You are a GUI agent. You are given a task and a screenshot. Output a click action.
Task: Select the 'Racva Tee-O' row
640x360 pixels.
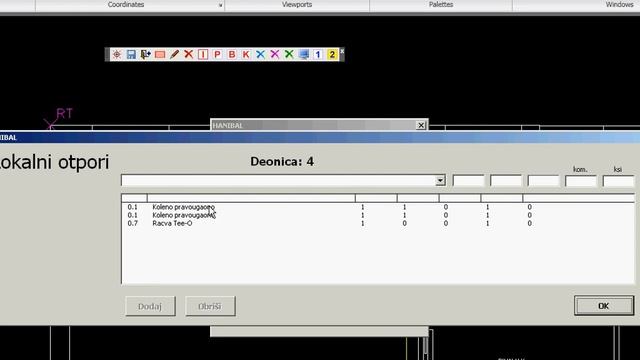378,223
